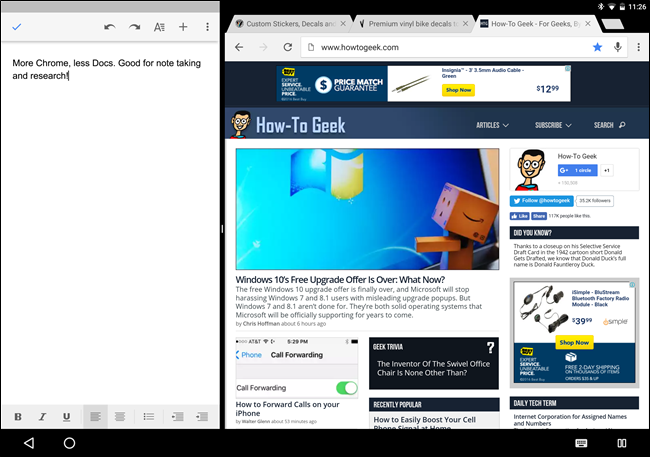Tap the split-screen overview button
The image size is (650, 457).
coord(622,443)
